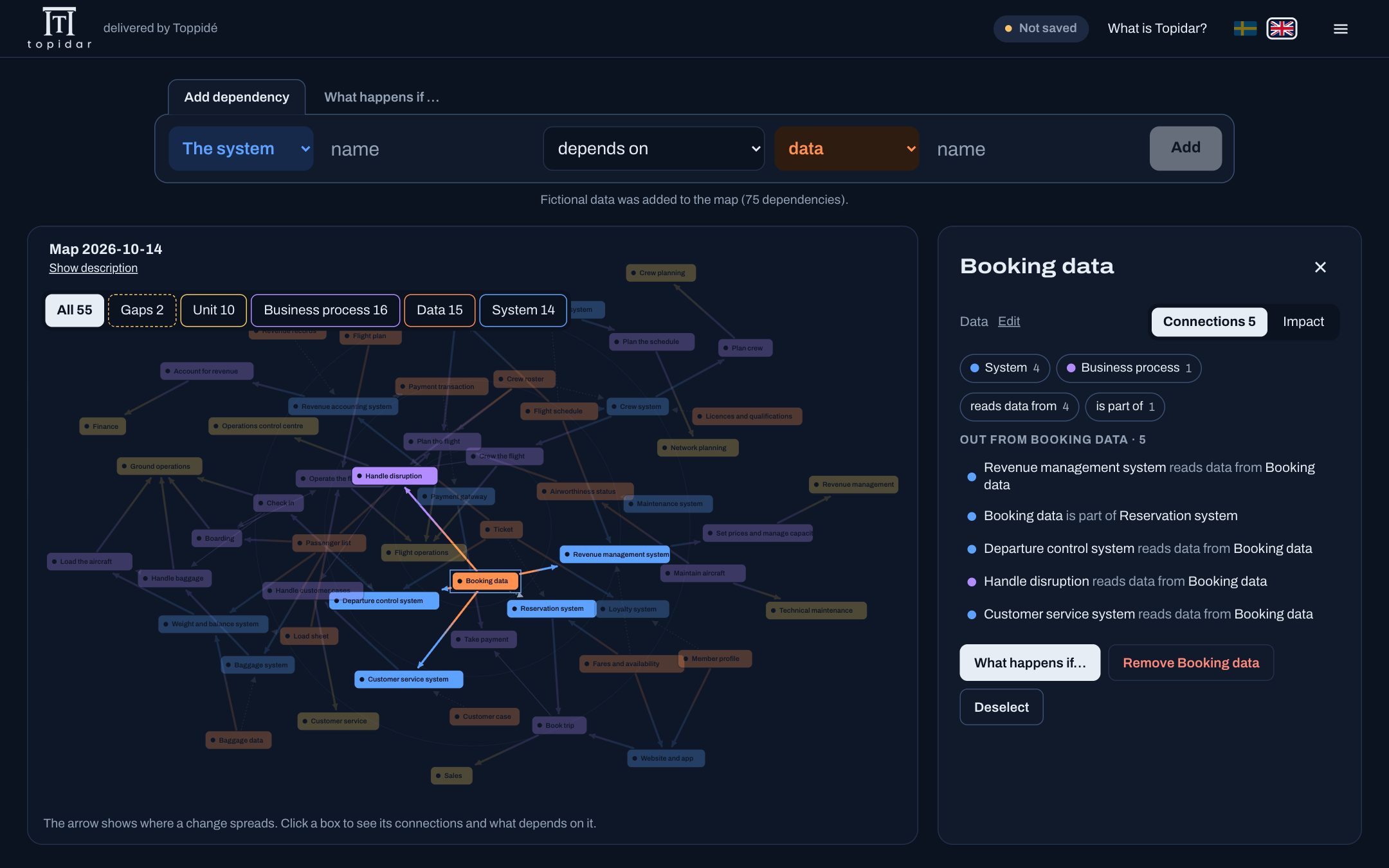This screenshot has height=868, width=1389.
Task: Filter by System 4 chip
Action: click(x=1004, y=368)
